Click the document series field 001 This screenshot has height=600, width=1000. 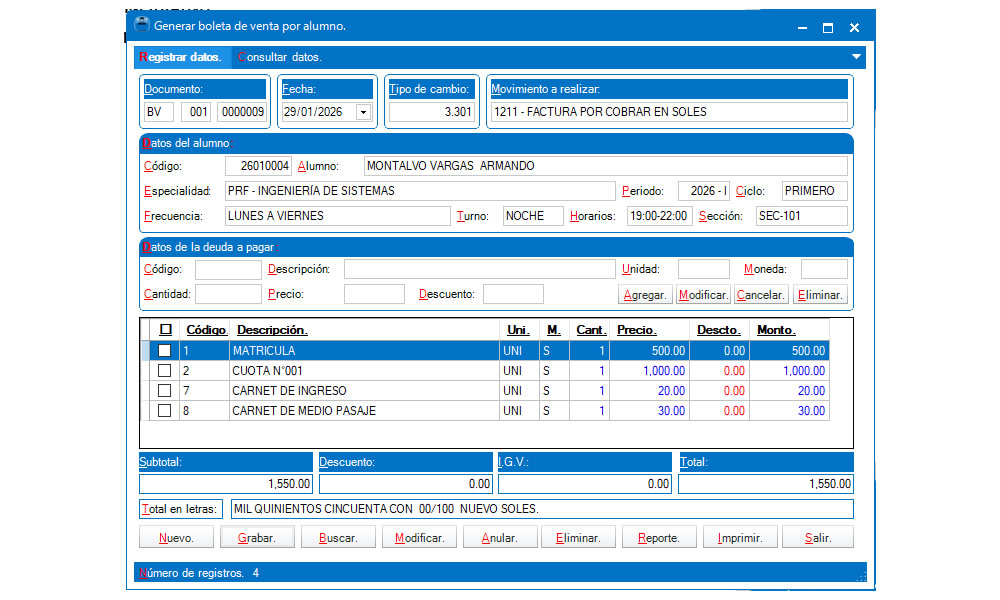[196, 112]
